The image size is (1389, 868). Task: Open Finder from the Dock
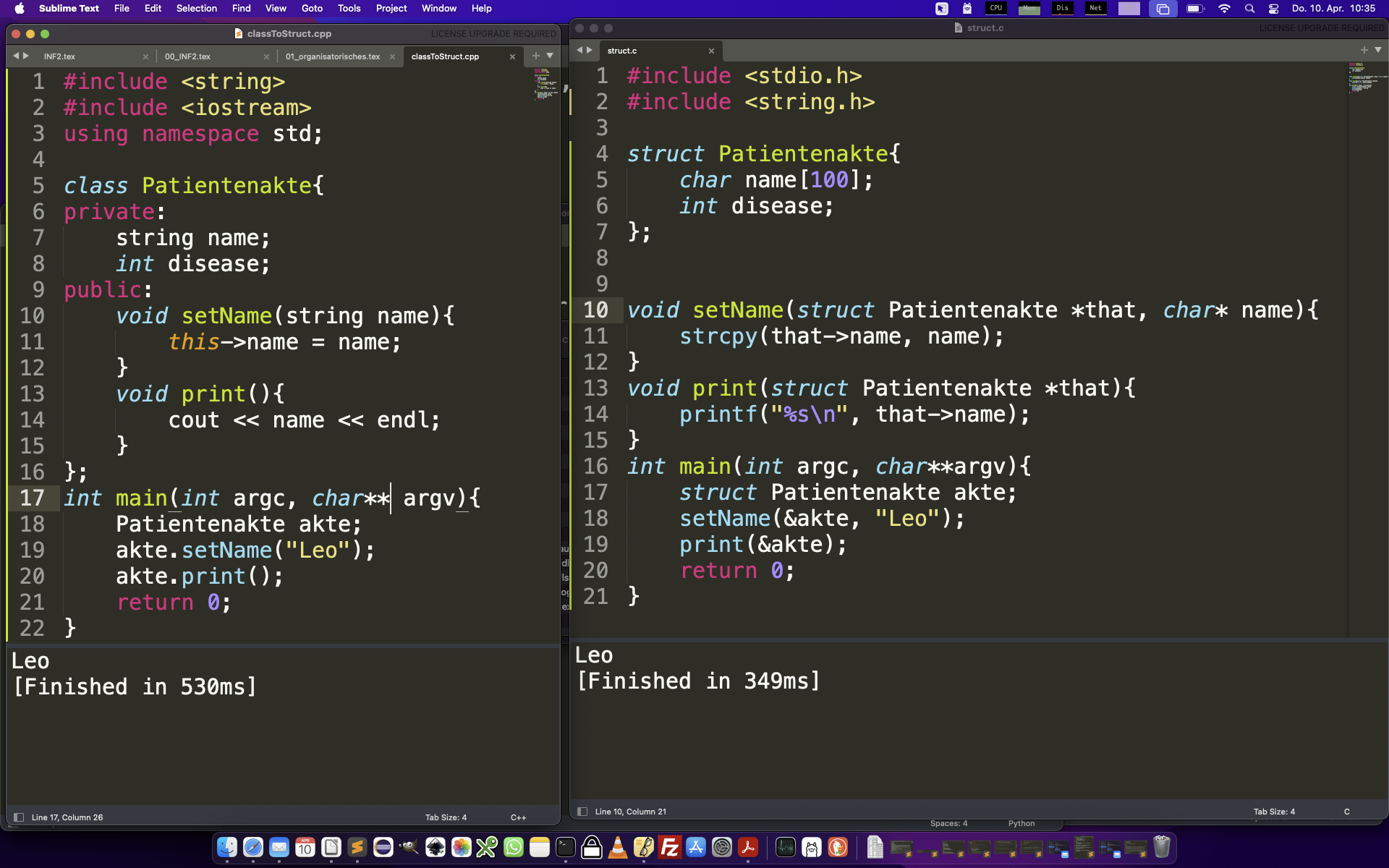tap(227, 846)
